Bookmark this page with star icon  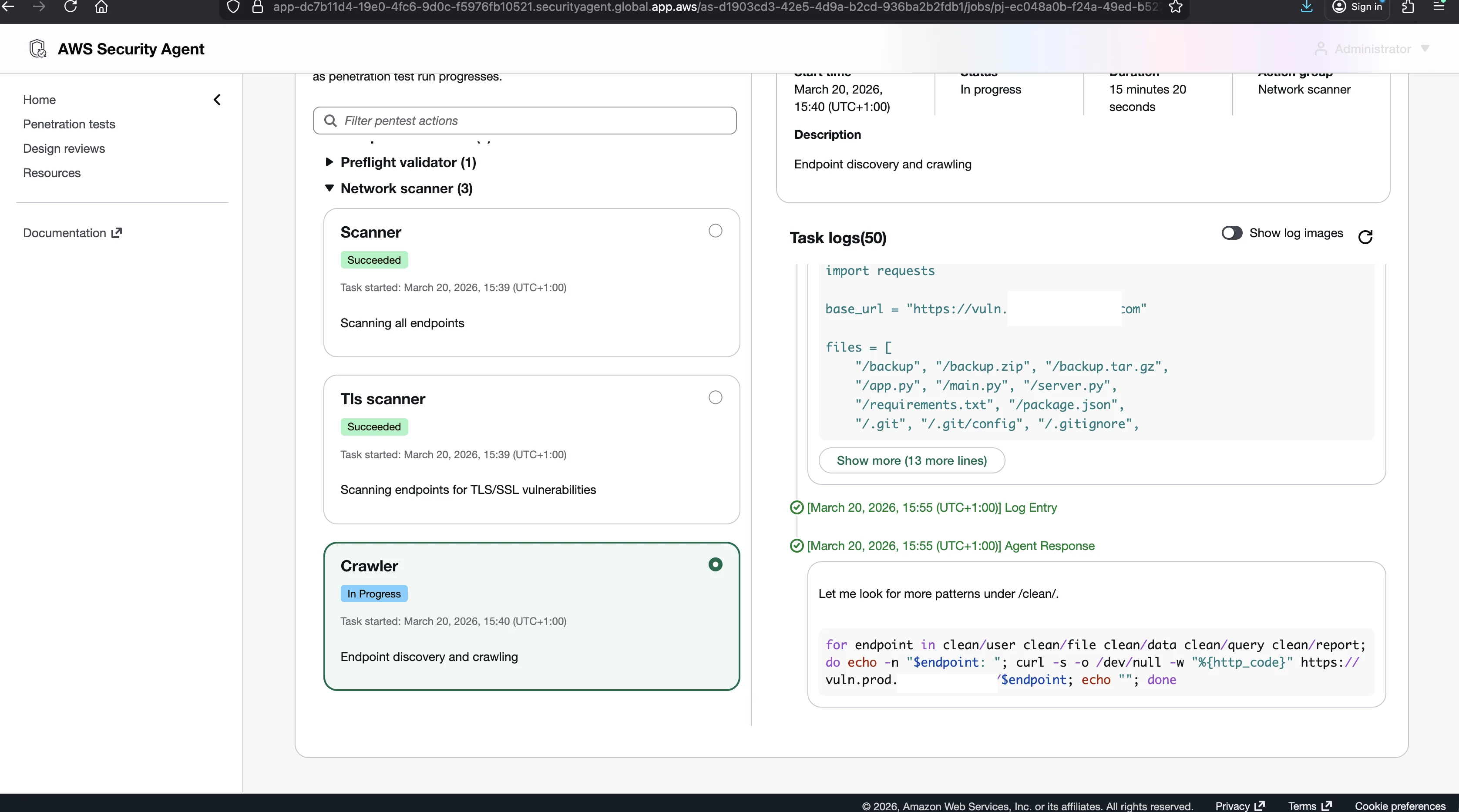[1176, 7]
